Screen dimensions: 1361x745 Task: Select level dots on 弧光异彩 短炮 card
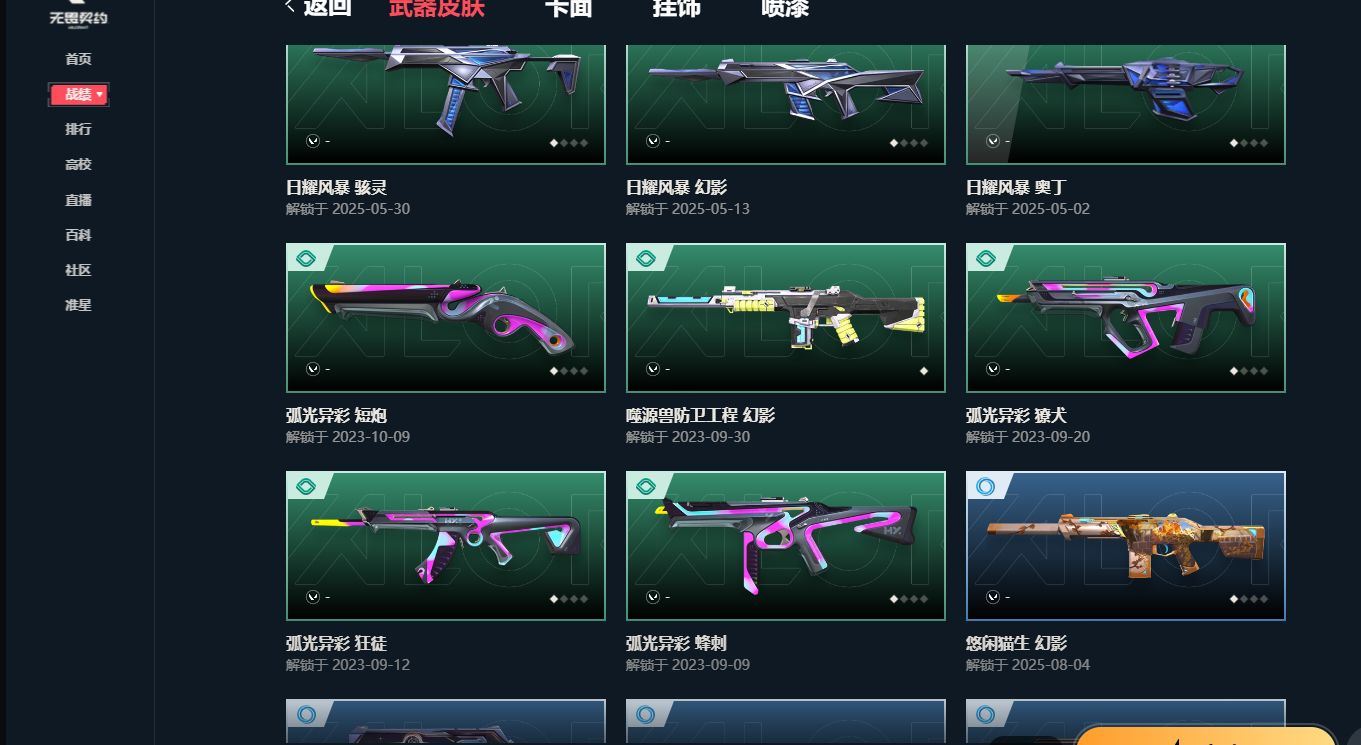coord(569,371)
